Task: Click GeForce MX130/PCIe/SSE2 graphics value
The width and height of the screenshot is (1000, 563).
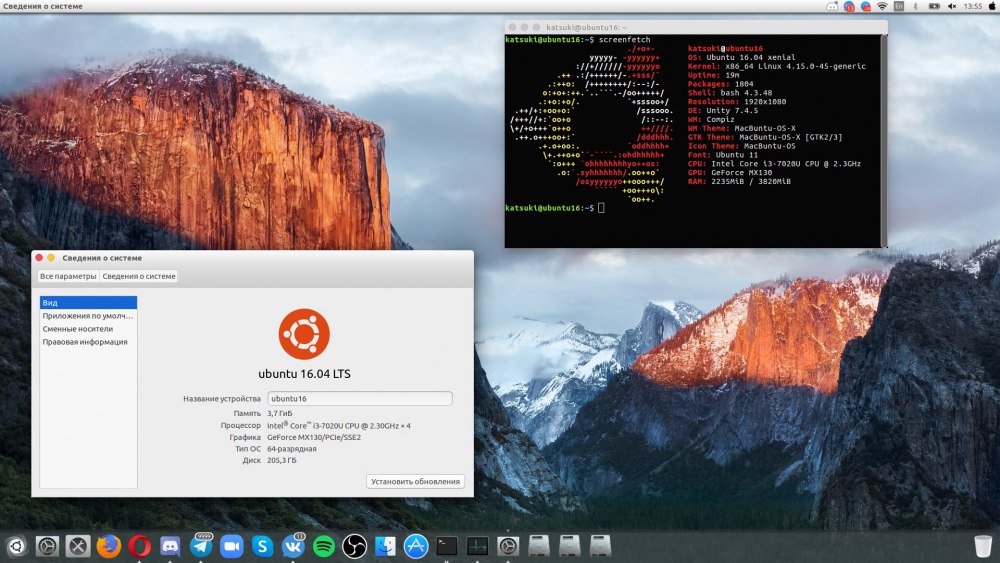Action: pos(314,437)
